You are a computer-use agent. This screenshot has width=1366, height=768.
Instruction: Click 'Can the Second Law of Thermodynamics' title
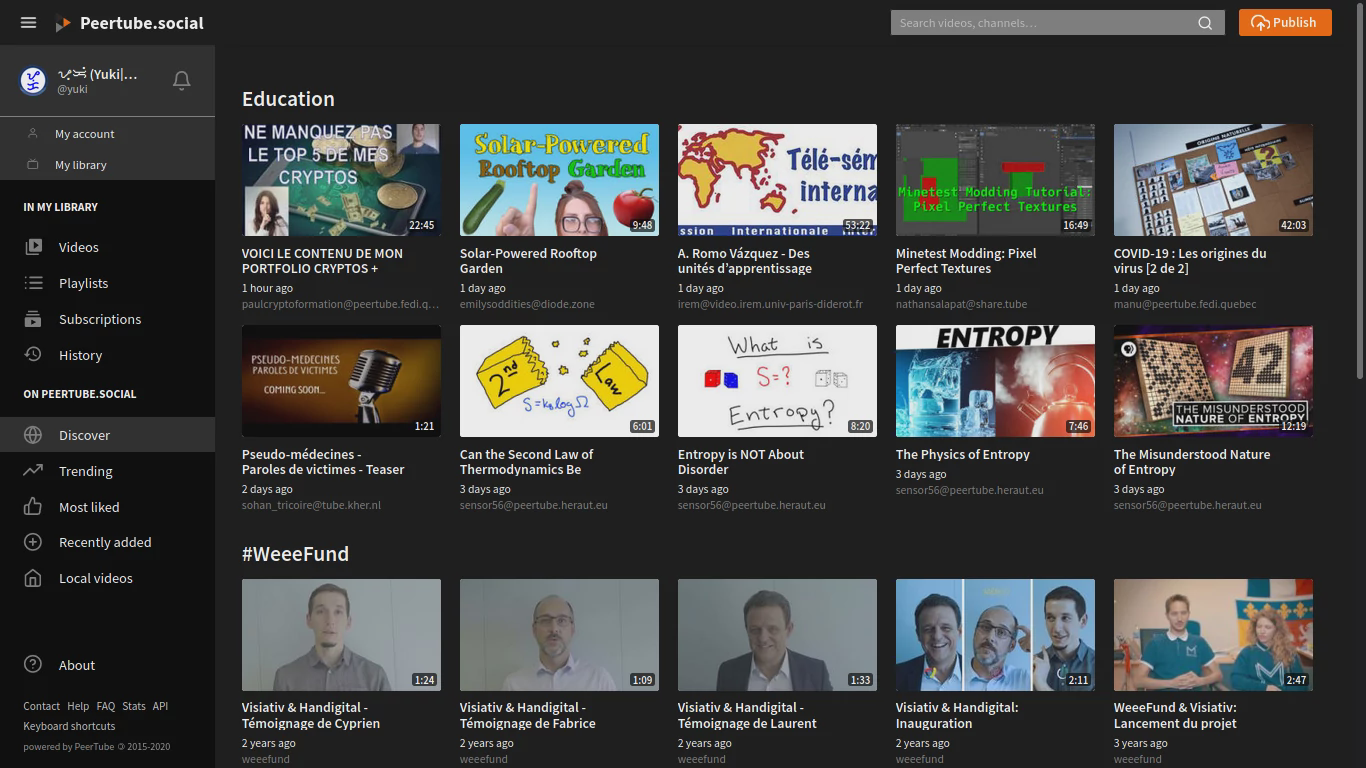coord(526,462)
